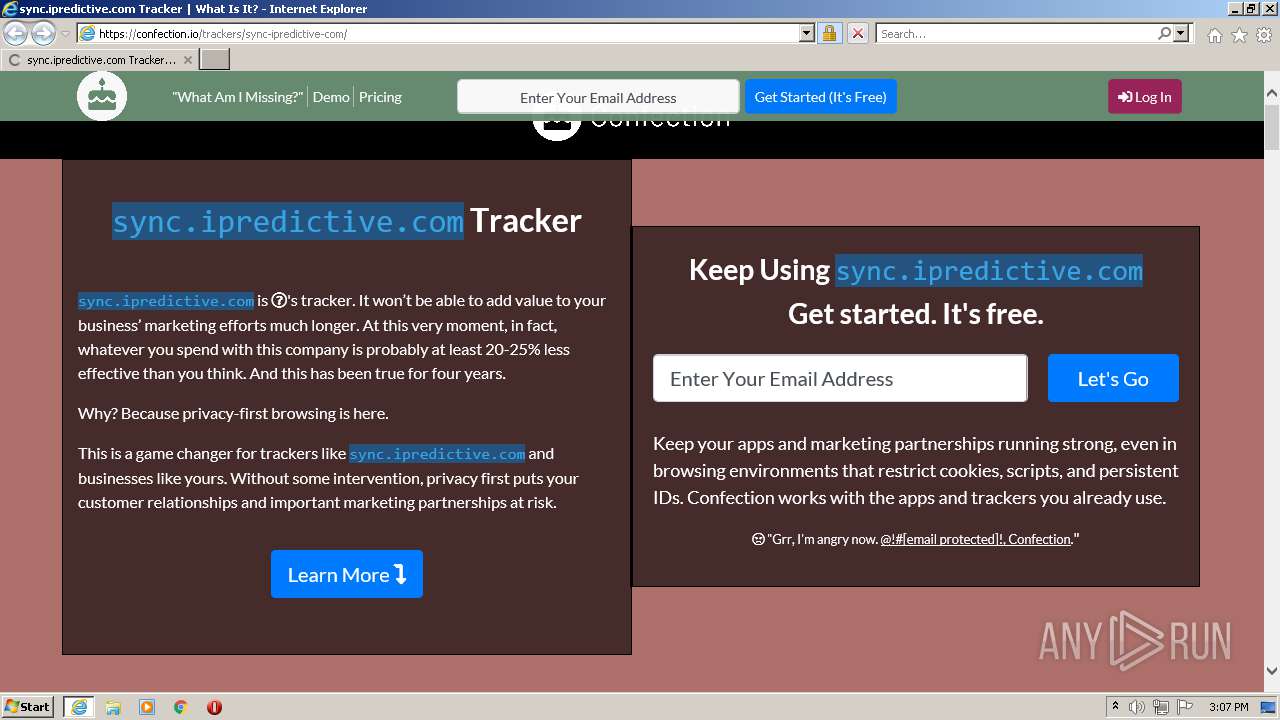Click the main email address input
Viewport: 1280px width, 720px height.
840,378
